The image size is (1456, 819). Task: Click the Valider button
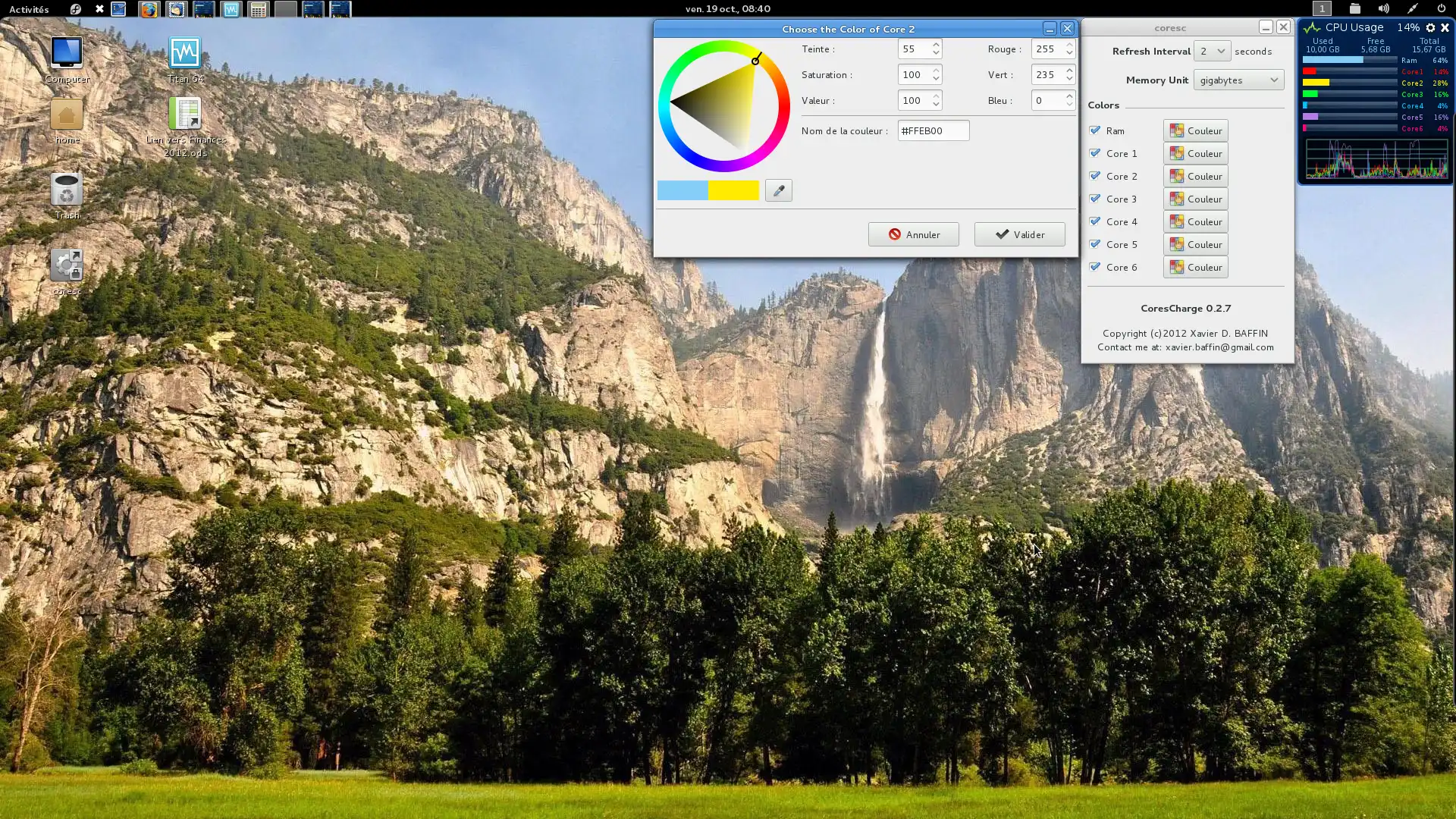pos(1019,234)
